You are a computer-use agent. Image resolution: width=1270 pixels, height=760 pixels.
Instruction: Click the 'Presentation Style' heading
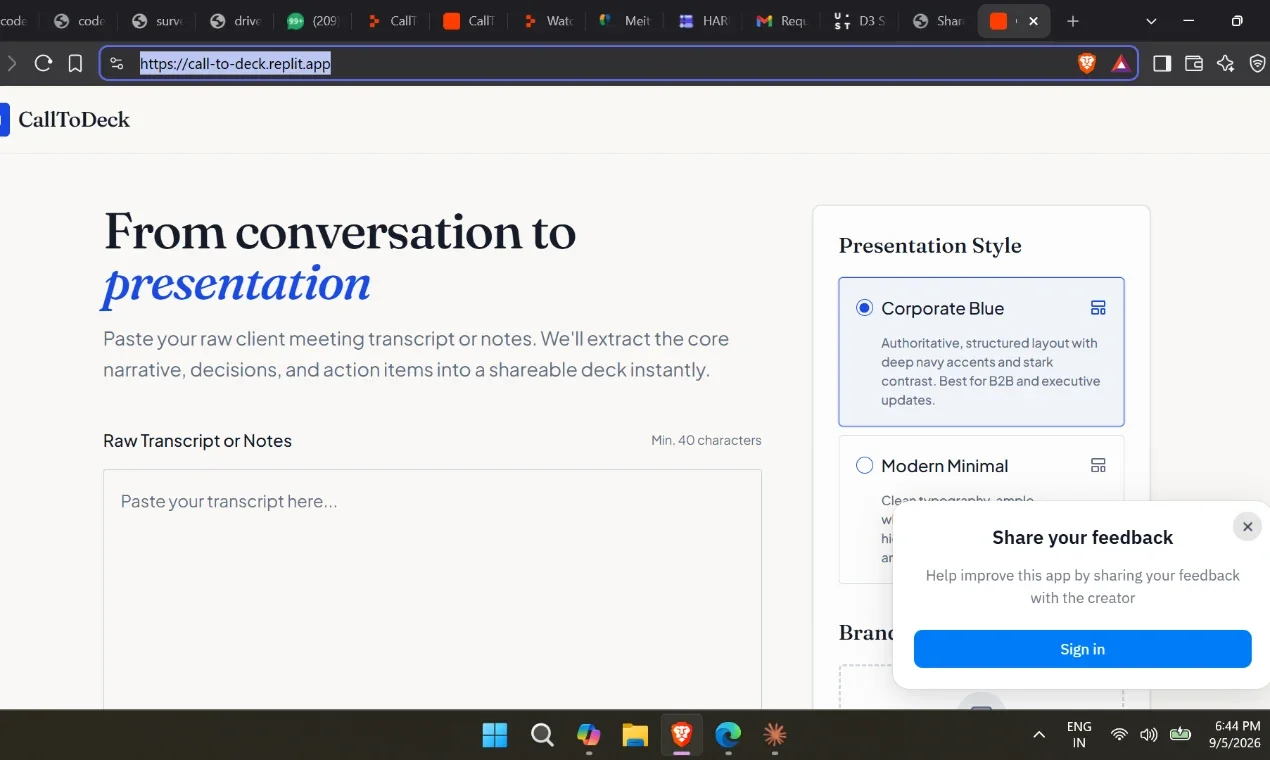point(930,246)
